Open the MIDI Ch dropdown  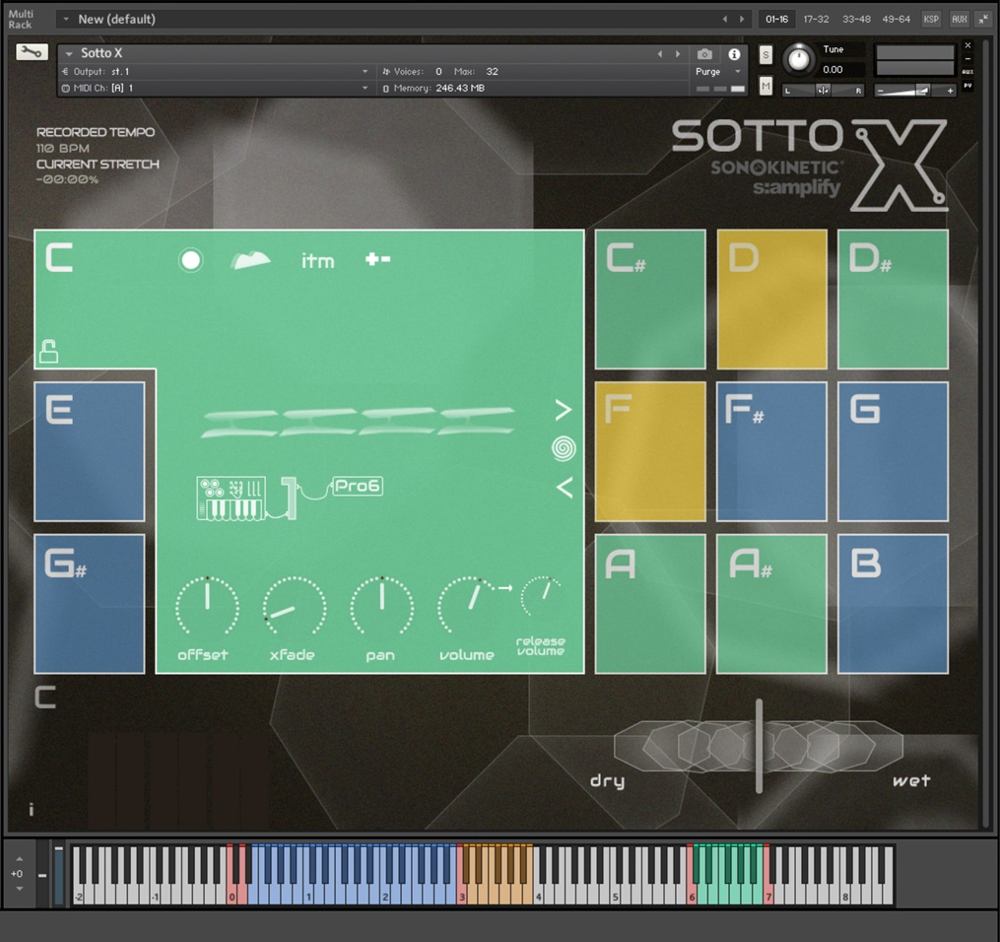tap(215, 88)
